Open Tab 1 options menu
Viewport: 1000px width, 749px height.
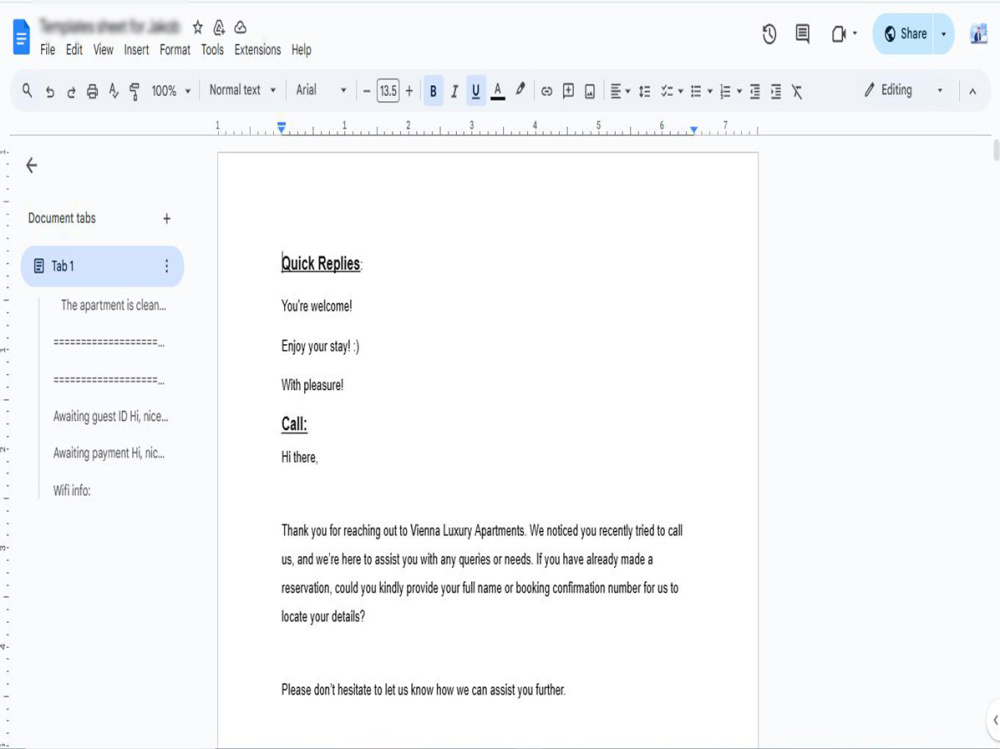click(x=166, y=266)
